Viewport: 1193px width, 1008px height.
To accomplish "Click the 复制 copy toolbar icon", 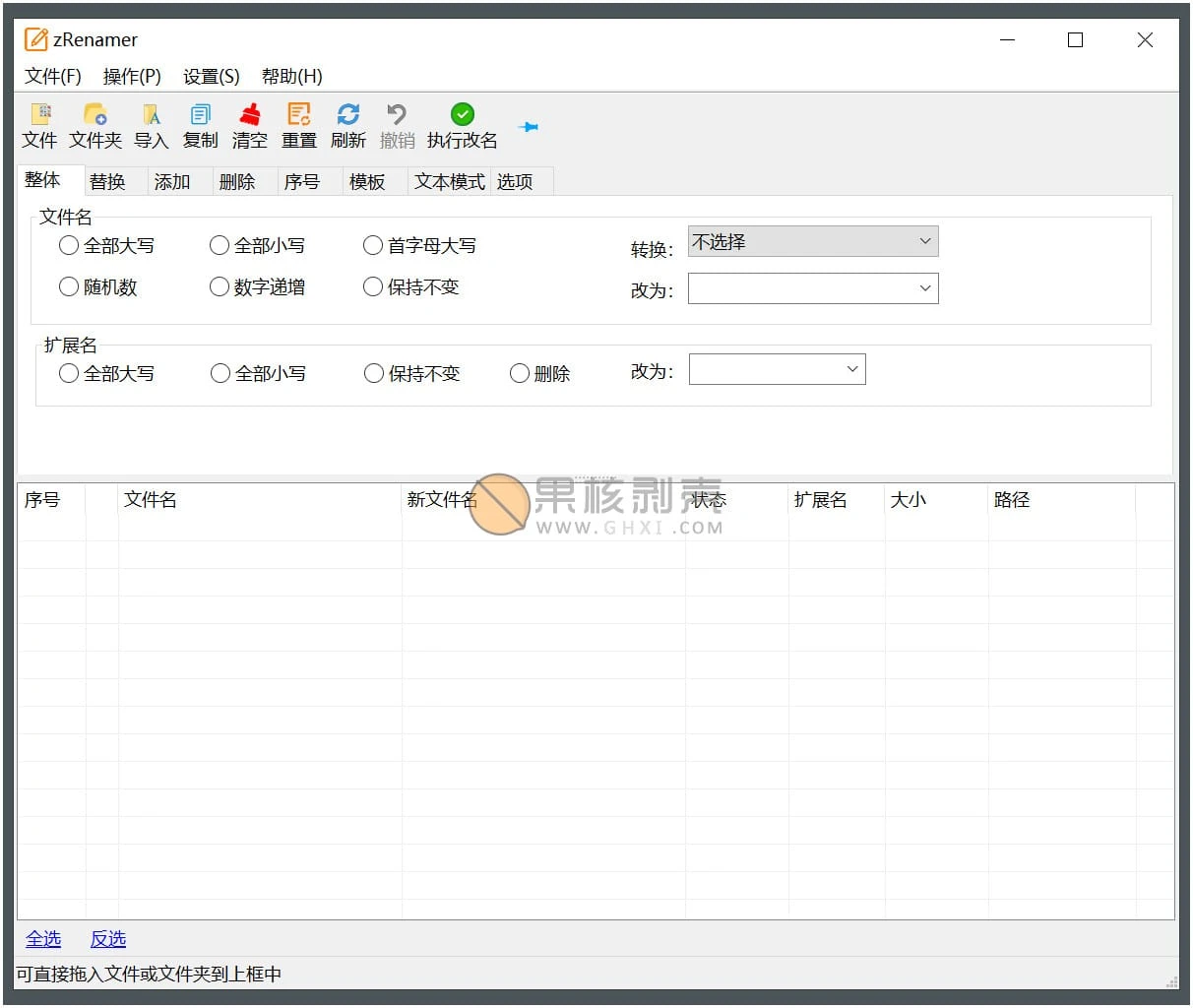I will coord(200,114).
